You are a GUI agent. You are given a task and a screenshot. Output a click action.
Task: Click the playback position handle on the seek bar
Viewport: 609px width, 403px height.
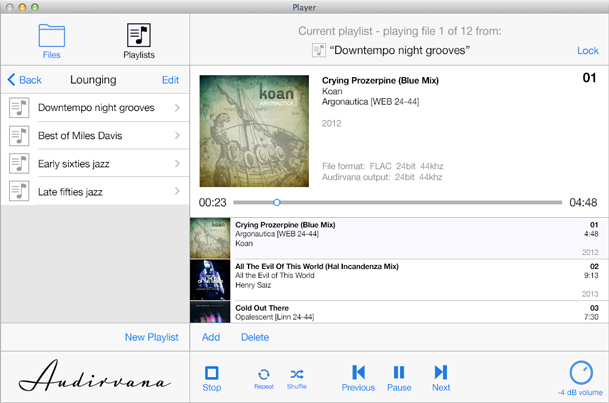coord(277,202)
